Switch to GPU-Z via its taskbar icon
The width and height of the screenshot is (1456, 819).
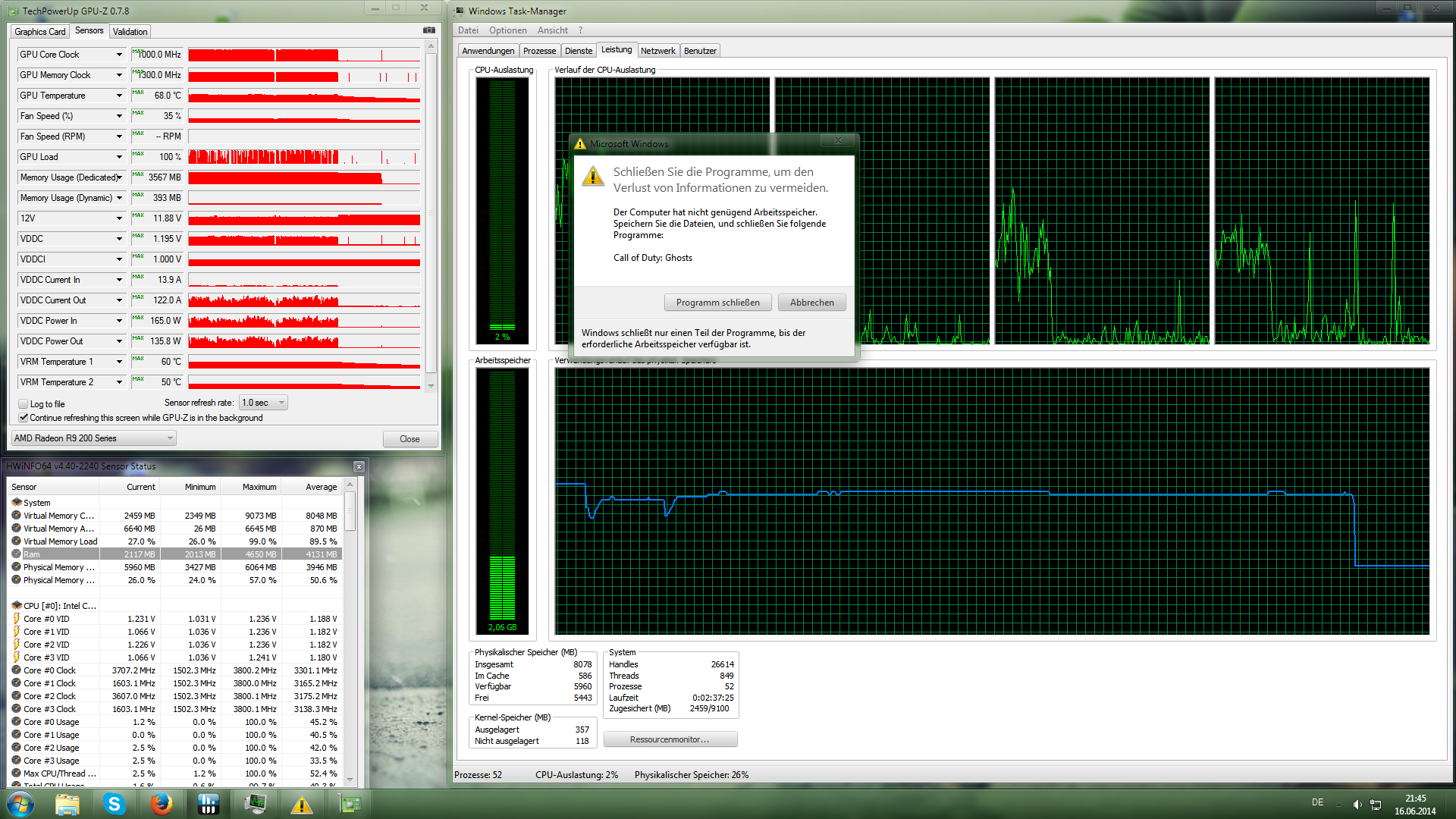click(349, 804)
